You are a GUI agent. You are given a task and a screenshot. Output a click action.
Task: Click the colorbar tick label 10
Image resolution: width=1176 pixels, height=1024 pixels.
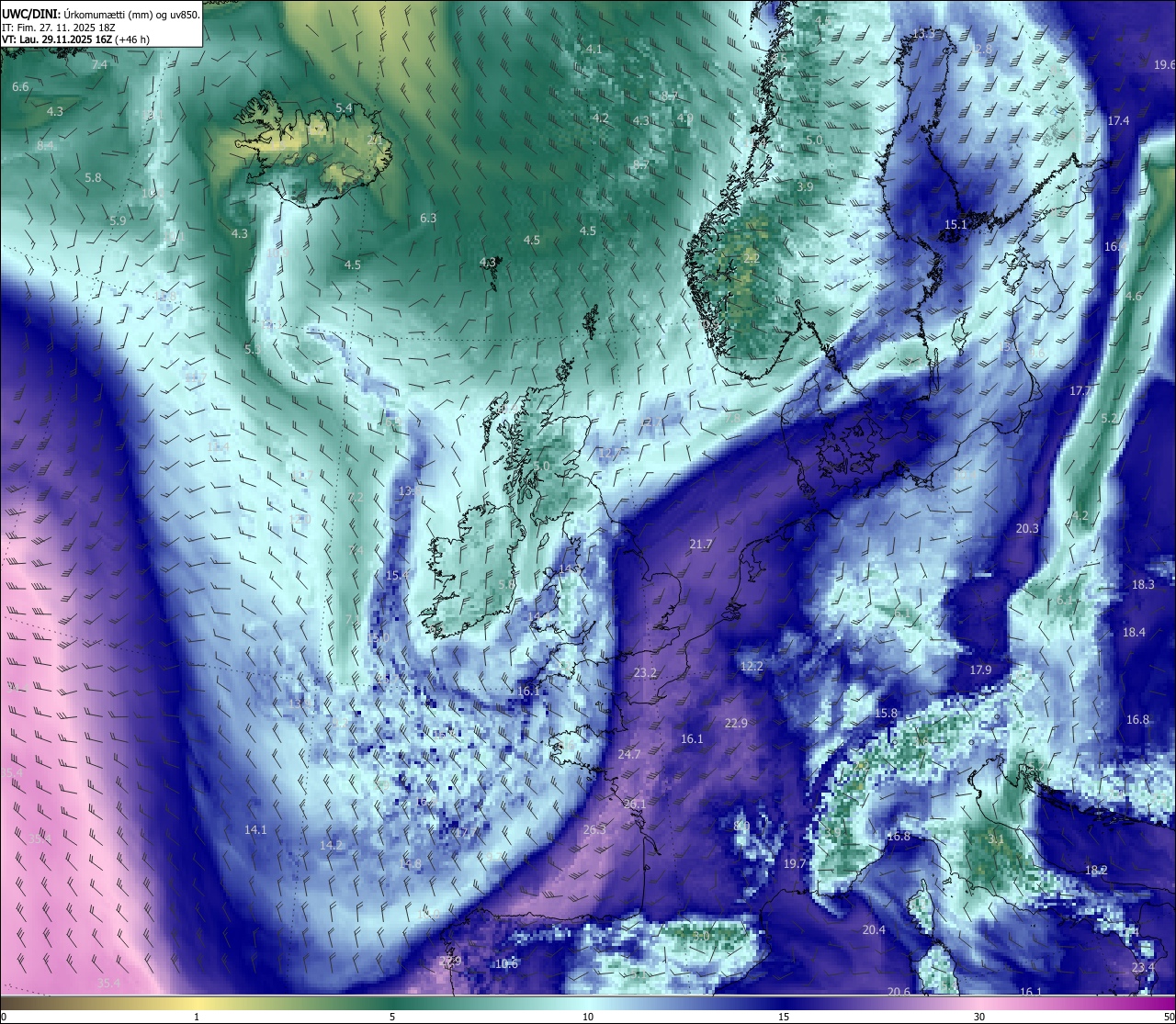587,1017
